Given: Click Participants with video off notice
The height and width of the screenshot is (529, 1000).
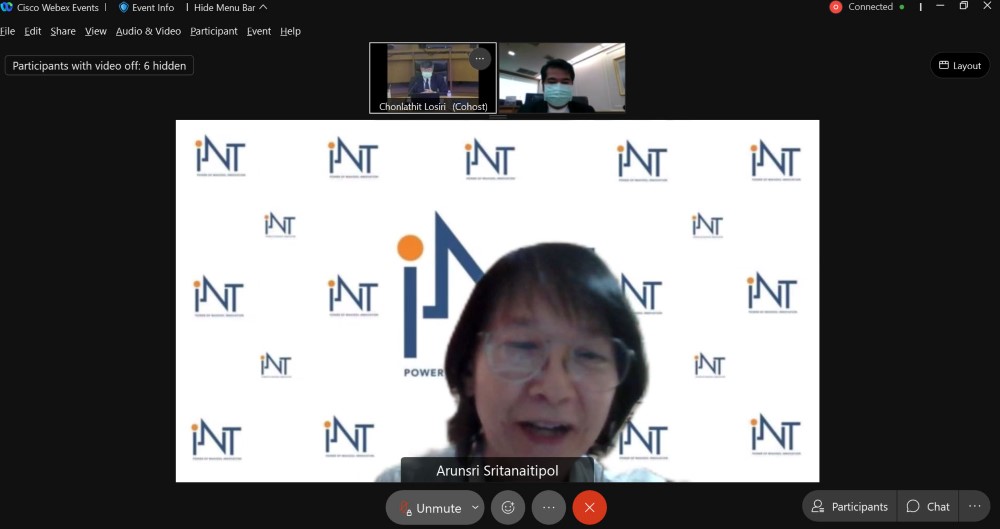Looking at the screenshot, I should pos(99,66).
